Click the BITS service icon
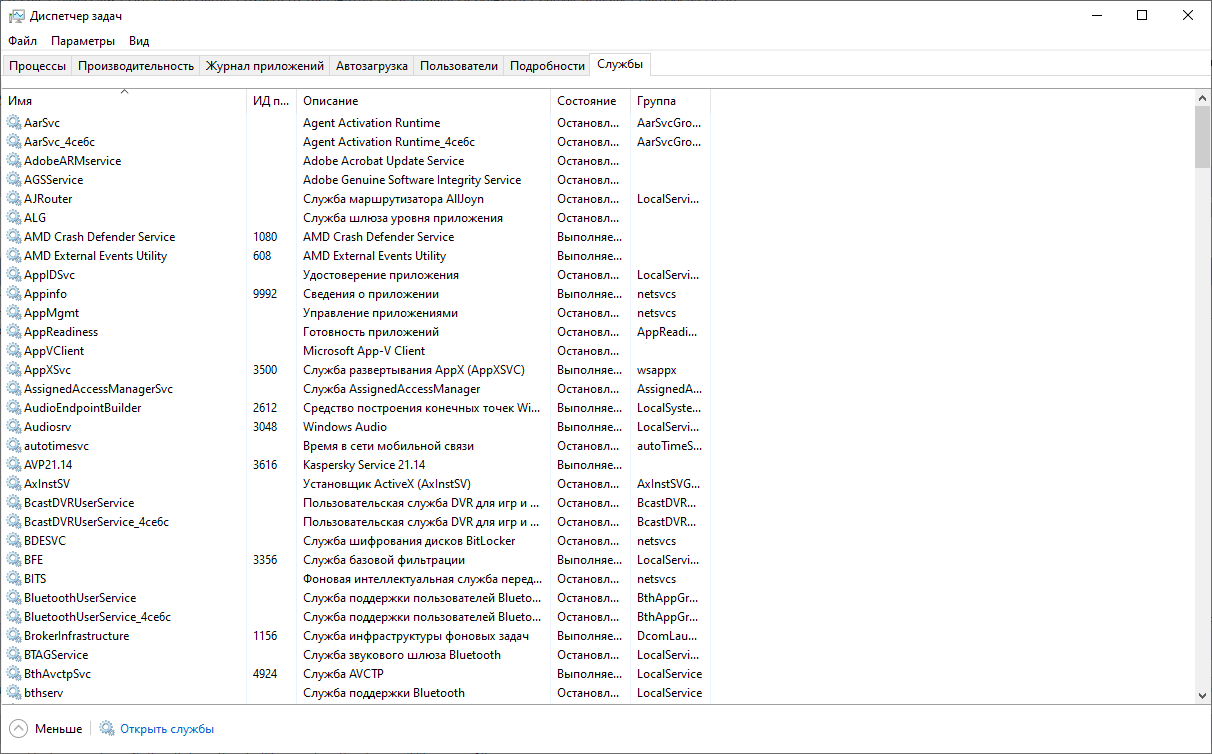 point(14,579)
